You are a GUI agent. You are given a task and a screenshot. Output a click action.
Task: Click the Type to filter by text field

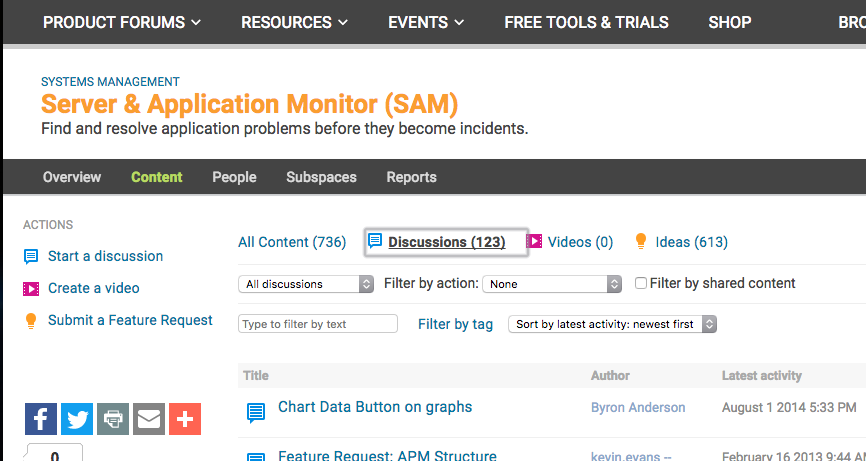[x=318, y=324]
